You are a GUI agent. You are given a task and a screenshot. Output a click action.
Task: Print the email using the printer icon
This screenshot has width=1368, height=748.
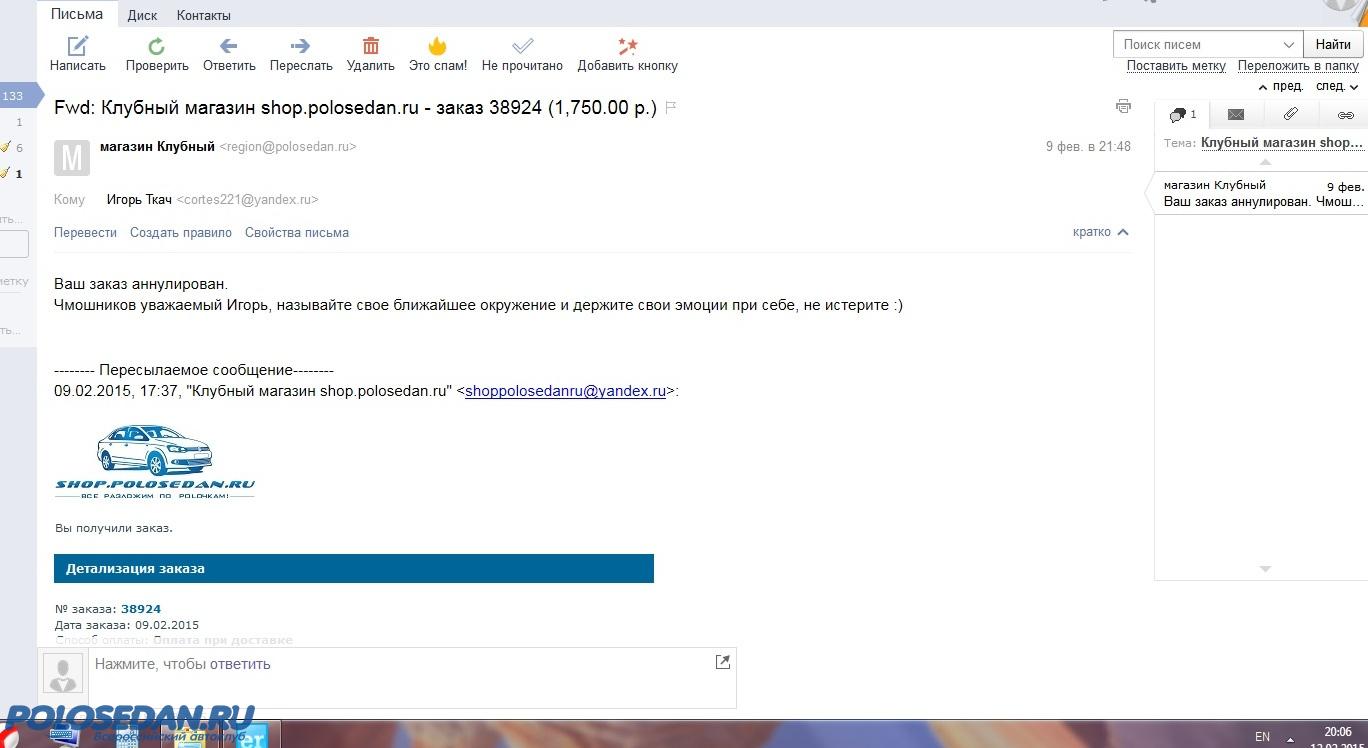[x=1123, y=106]
